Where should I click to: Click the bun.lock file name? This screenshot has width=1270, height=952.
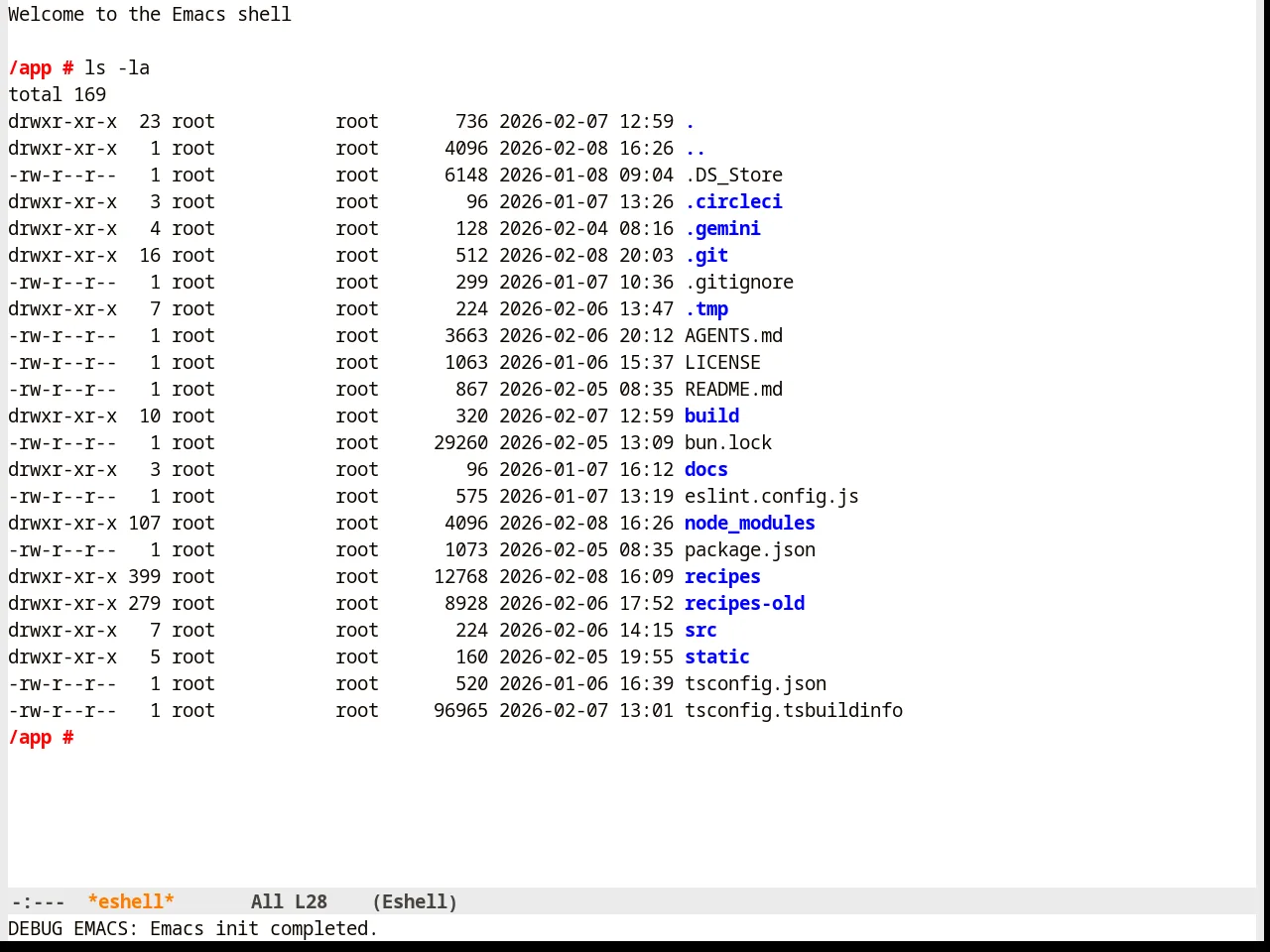[x=728, y=443]
